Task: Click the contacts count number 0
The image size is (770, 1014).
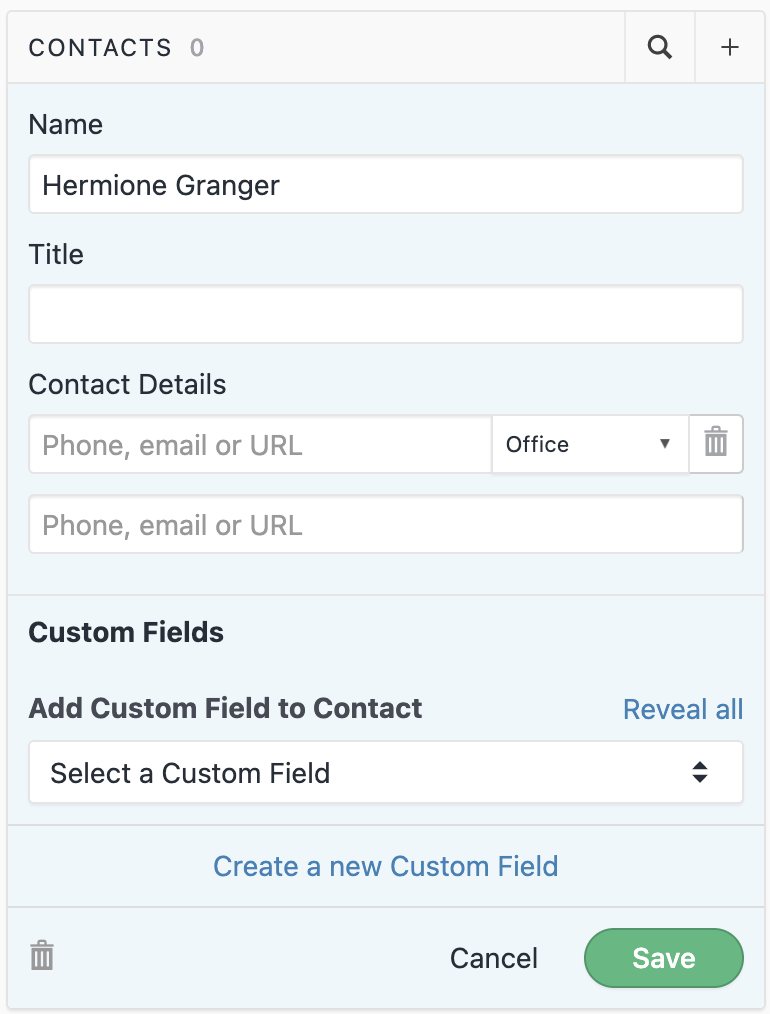Action: (x=197, y=48)
